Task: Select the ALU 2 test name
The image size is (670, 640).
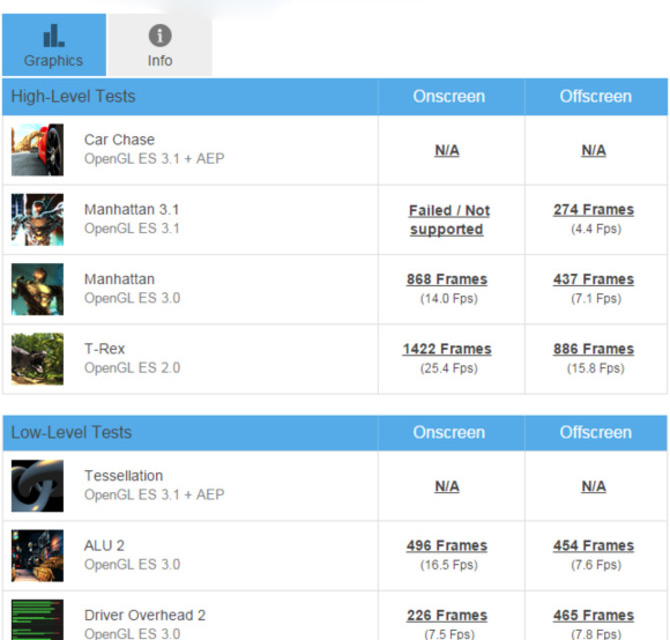Action: point(104,546)
